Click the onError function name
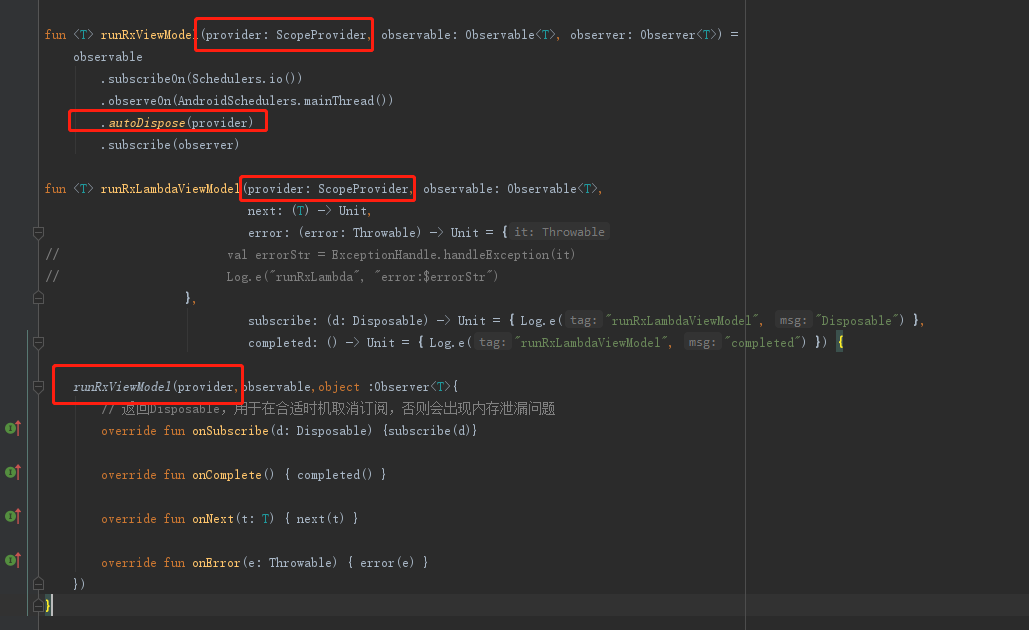This screenshot has height=630, width=1029. coord(216,562)
